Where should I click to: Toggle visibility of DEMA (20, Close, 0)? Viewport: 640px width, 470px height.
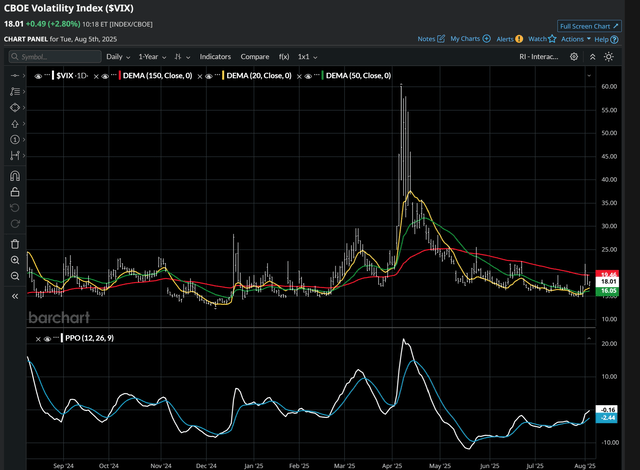[x=209, y=76]
